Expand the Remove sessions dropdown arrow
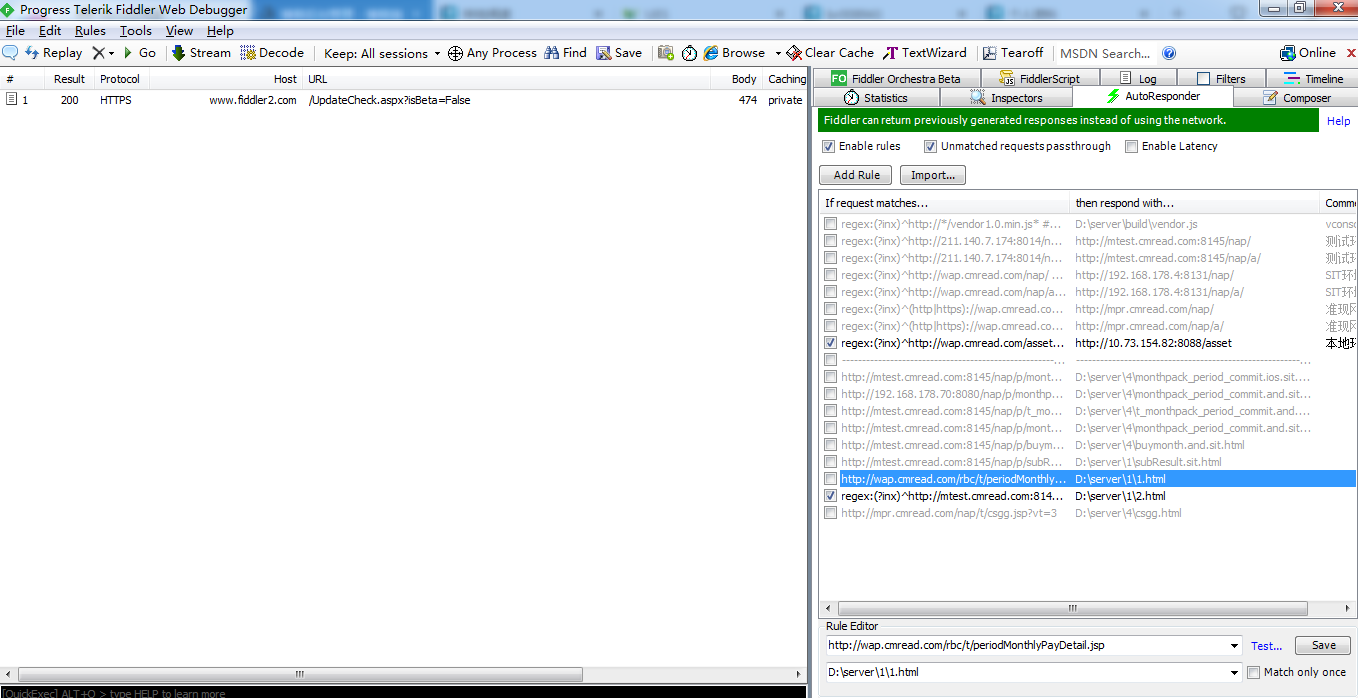Image resolution: width=1358 pixels, height=698 pixels. coord(111,53)
